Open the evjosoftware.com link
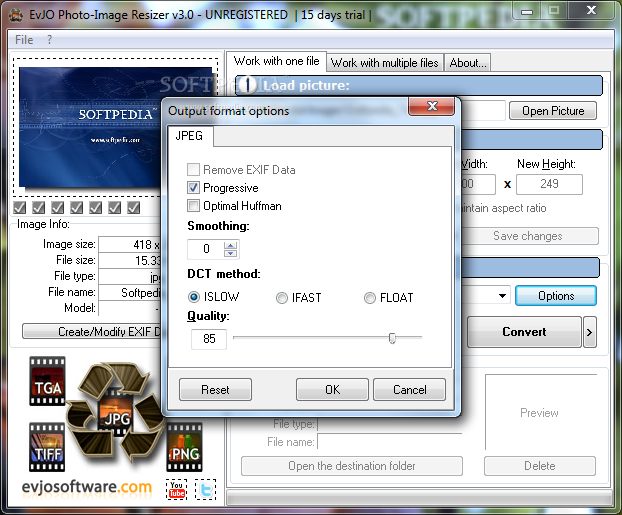 [87, 487]
